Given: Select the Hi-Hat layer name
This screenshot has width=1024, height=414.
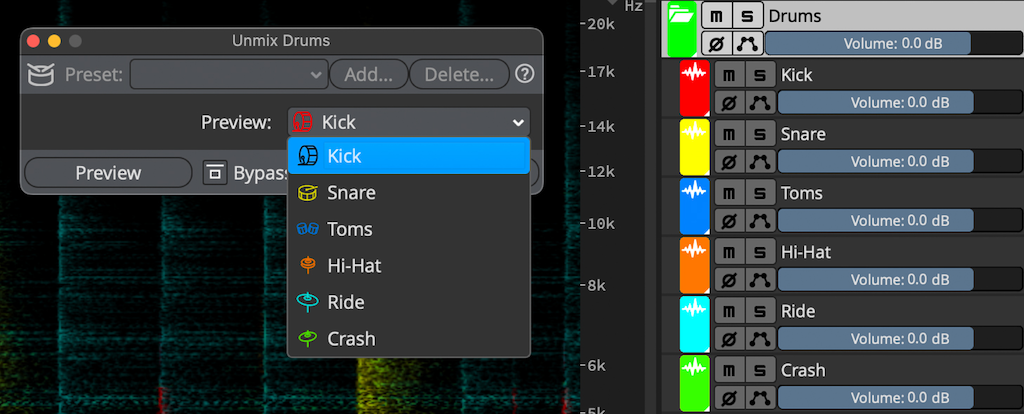Looking at the screenshot, I should (806, 252).
